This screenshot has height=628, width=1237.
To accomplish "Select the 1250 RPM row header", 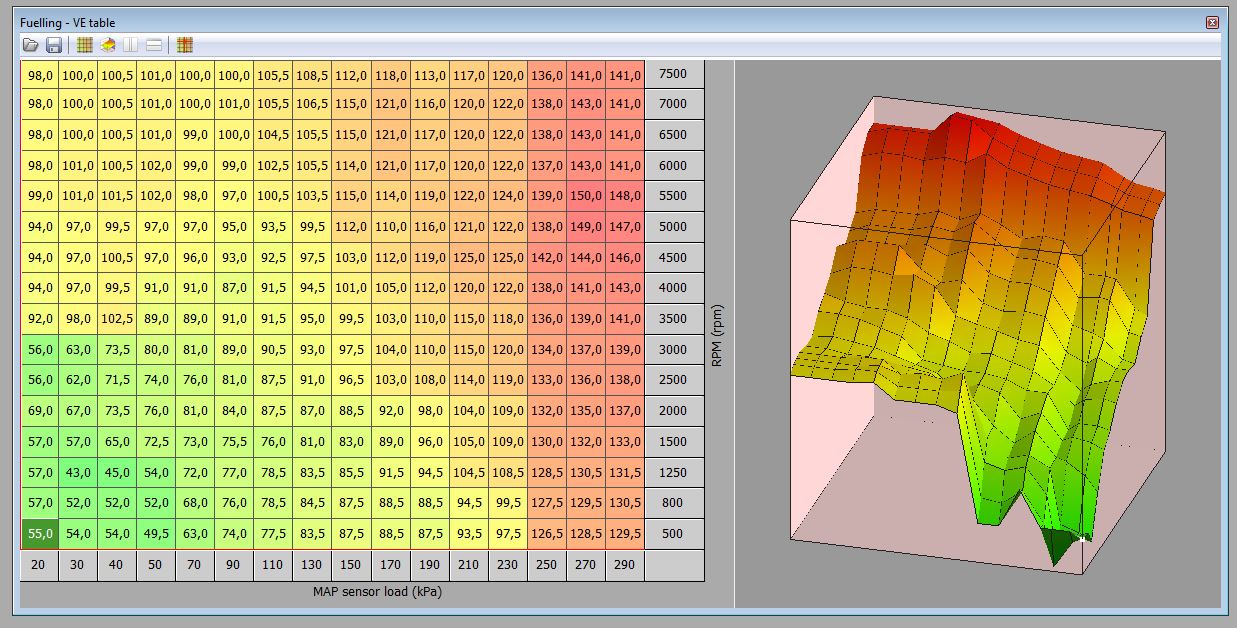I will coord(674,472).
